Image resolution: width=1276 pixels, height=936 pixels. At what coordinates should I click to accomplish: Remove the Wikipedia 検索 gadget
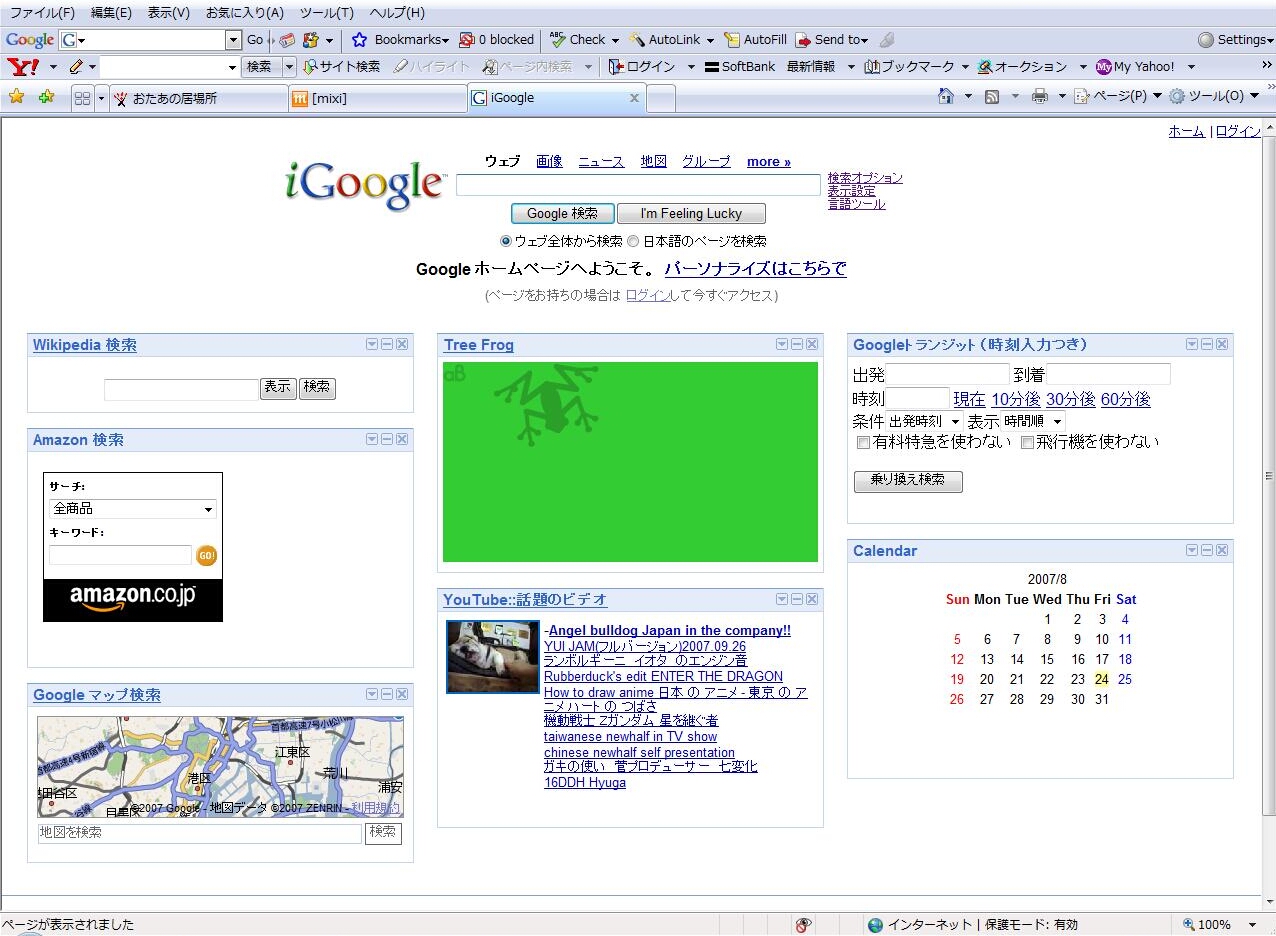pyautogui.click(x=402, y=344)
